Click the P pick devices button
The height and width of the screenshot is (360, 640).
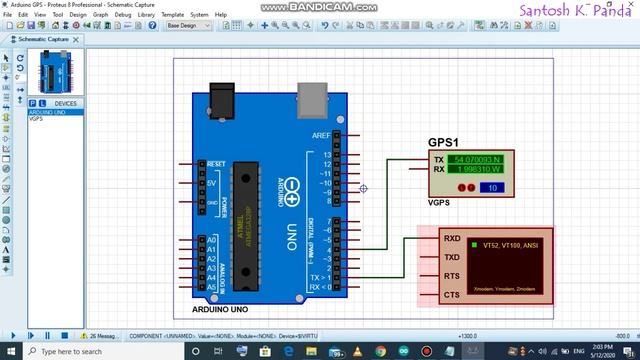pyautogui.click(x=33, y=103)
